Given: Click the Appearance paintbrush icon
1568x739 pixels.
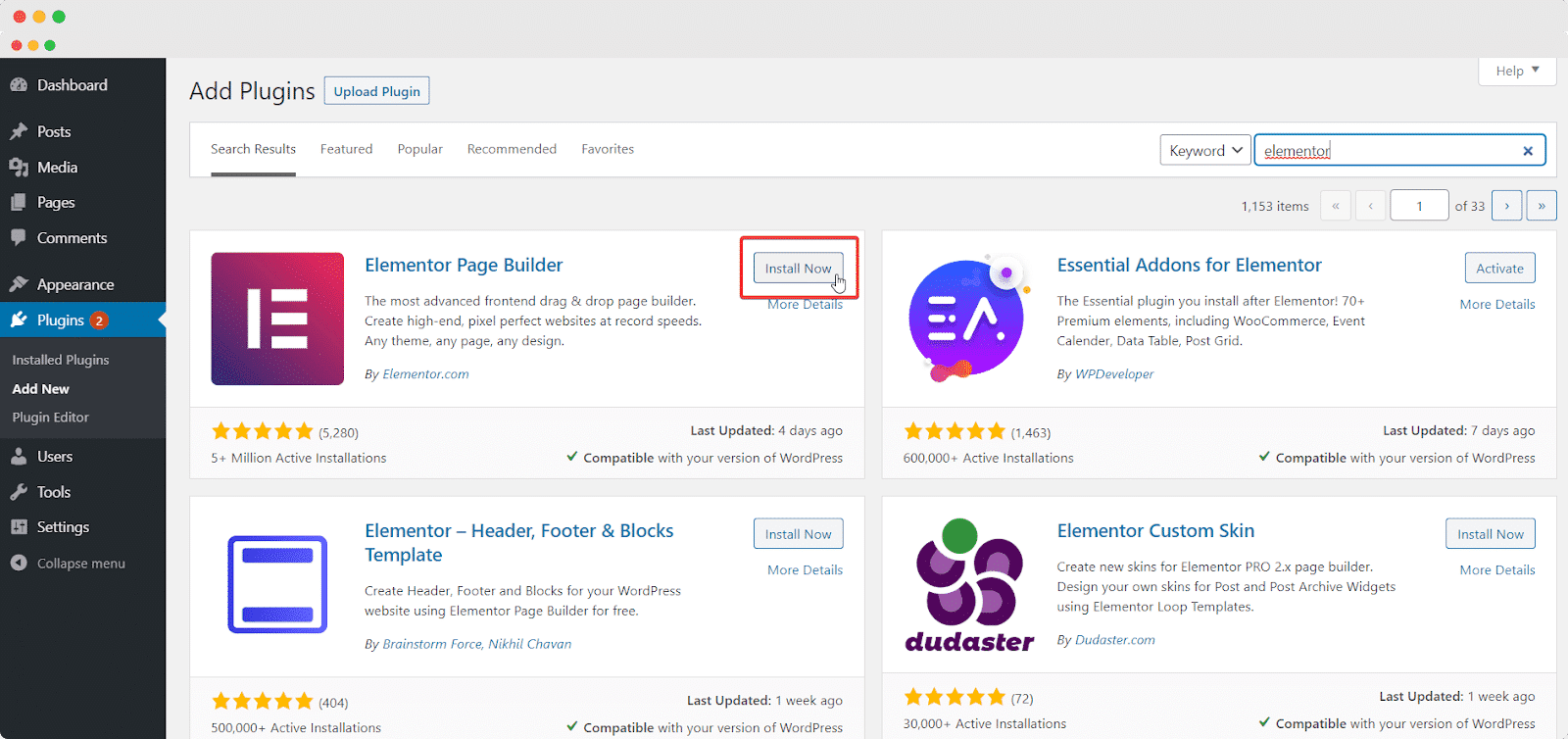Looking at the screenshot, I should 19,284.
